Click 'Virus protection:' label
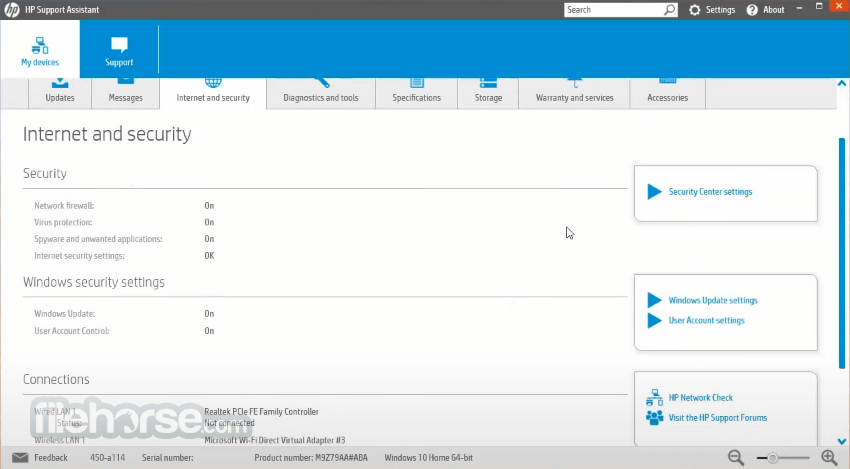The height and width of the screenshot is (469, 850). coord(63,222)
